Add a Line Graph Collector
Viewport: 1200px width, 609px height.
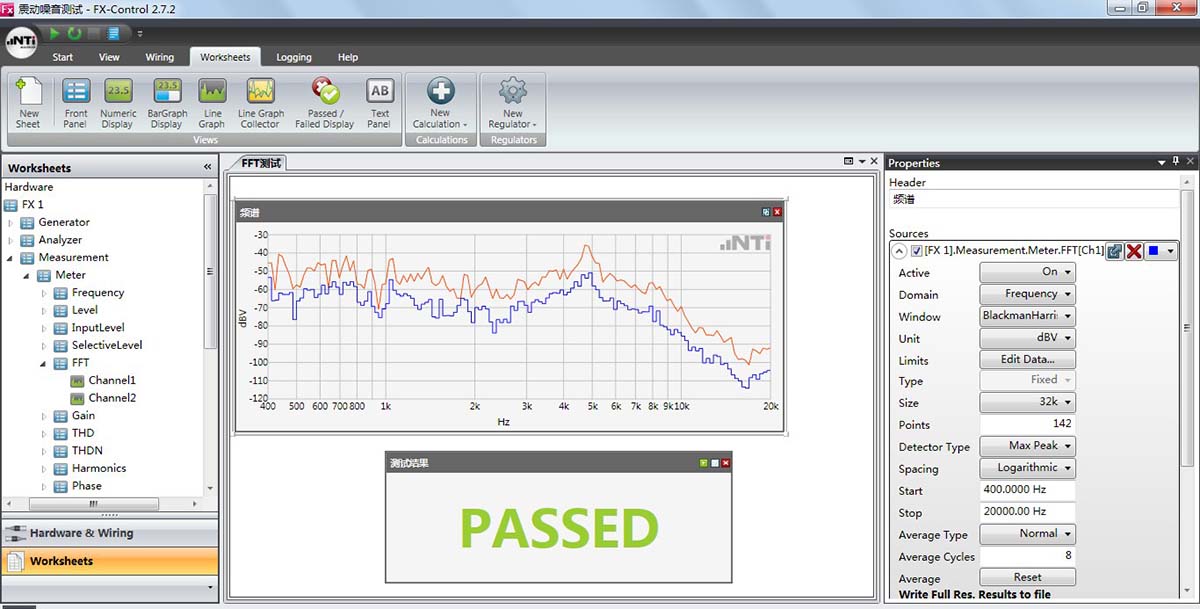(260, 103)
